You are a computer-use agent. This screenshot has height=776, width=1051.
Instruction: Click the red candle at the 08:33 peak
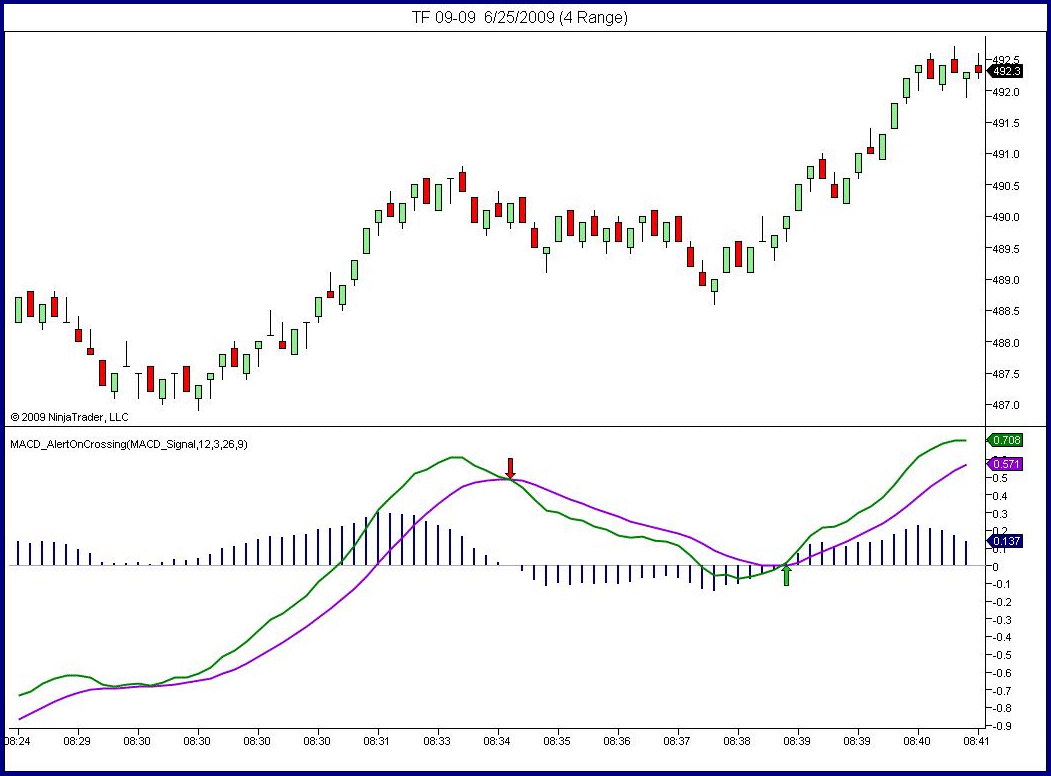click(x=462, y=181)
